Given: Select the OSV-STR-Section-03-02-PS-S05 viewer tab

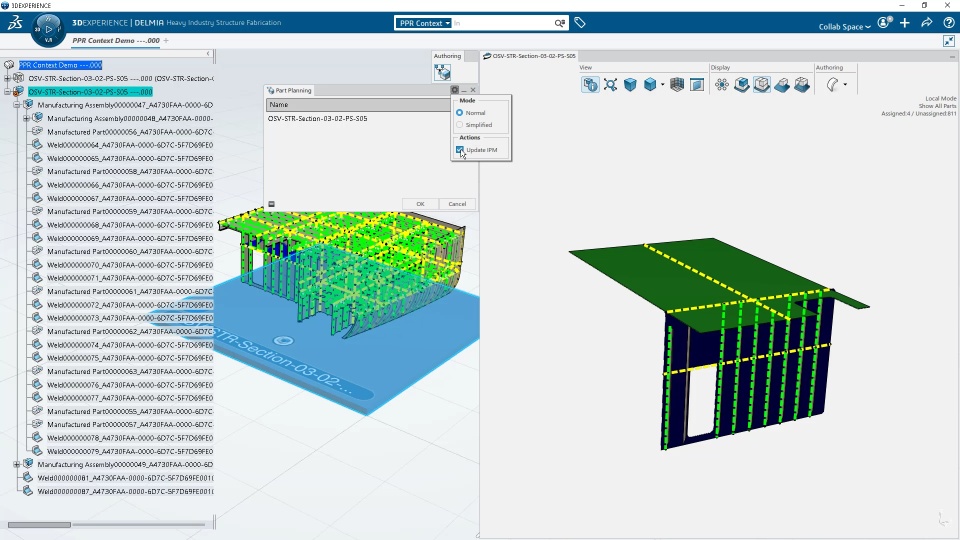Looking at the screenshot, I should [530, 56].
